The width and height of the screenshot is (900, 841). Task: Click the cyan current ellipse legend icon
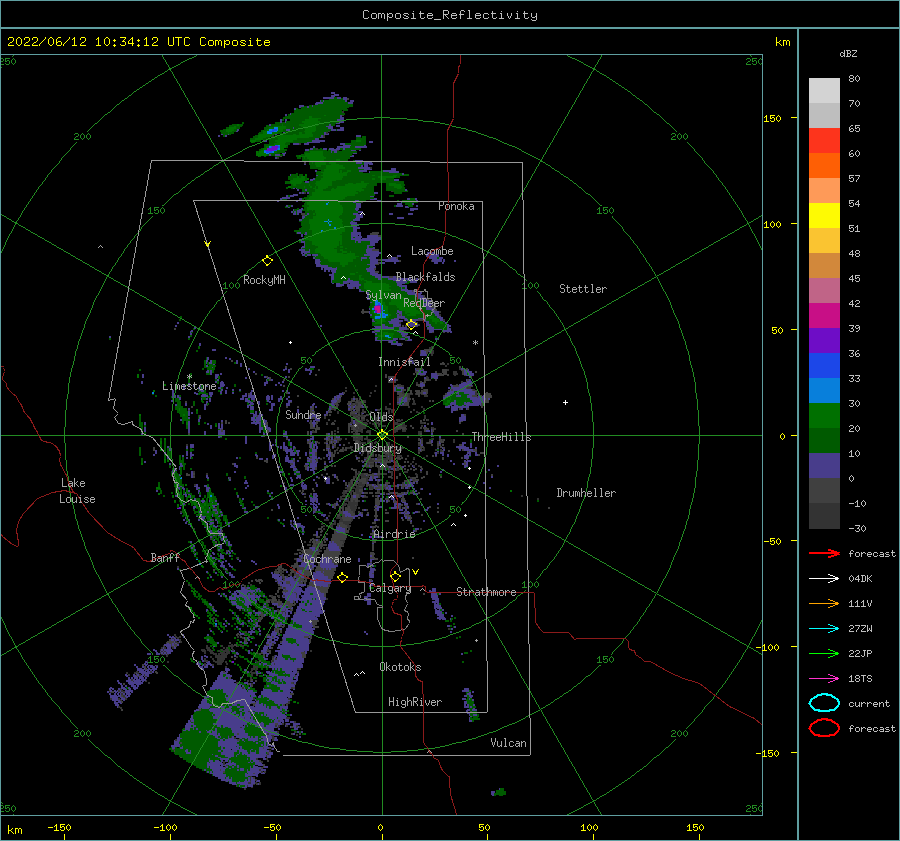824,703
